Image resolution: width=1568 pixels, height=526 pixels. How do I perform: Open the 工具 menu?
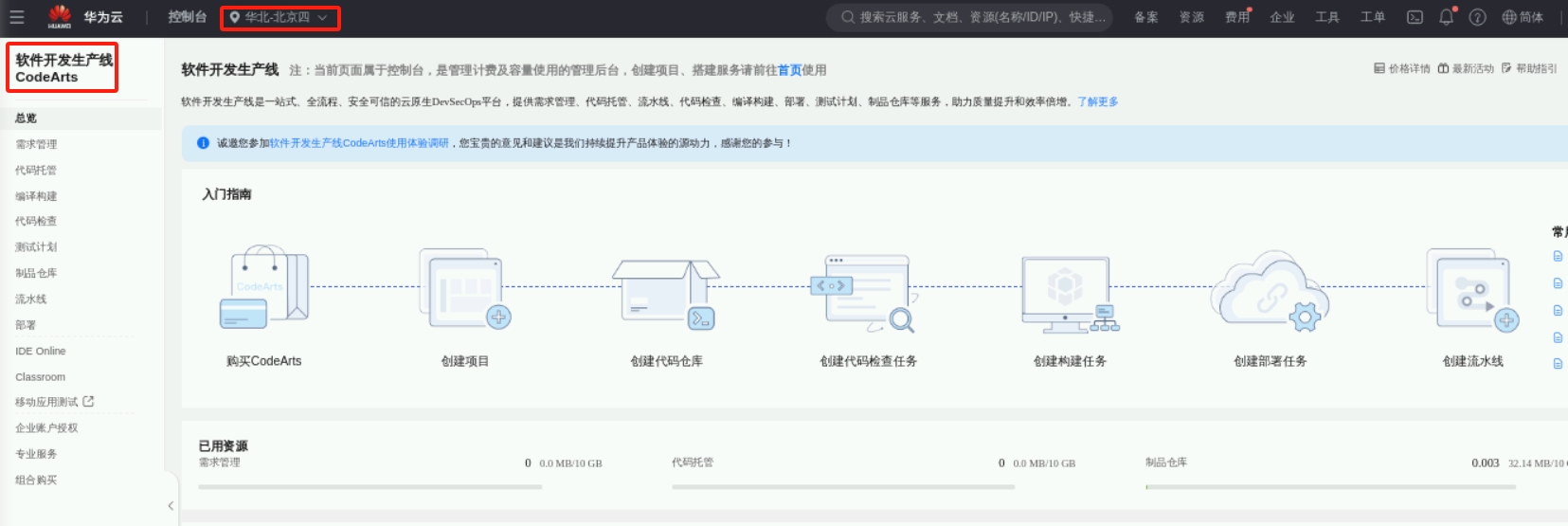coord(1327,17)
